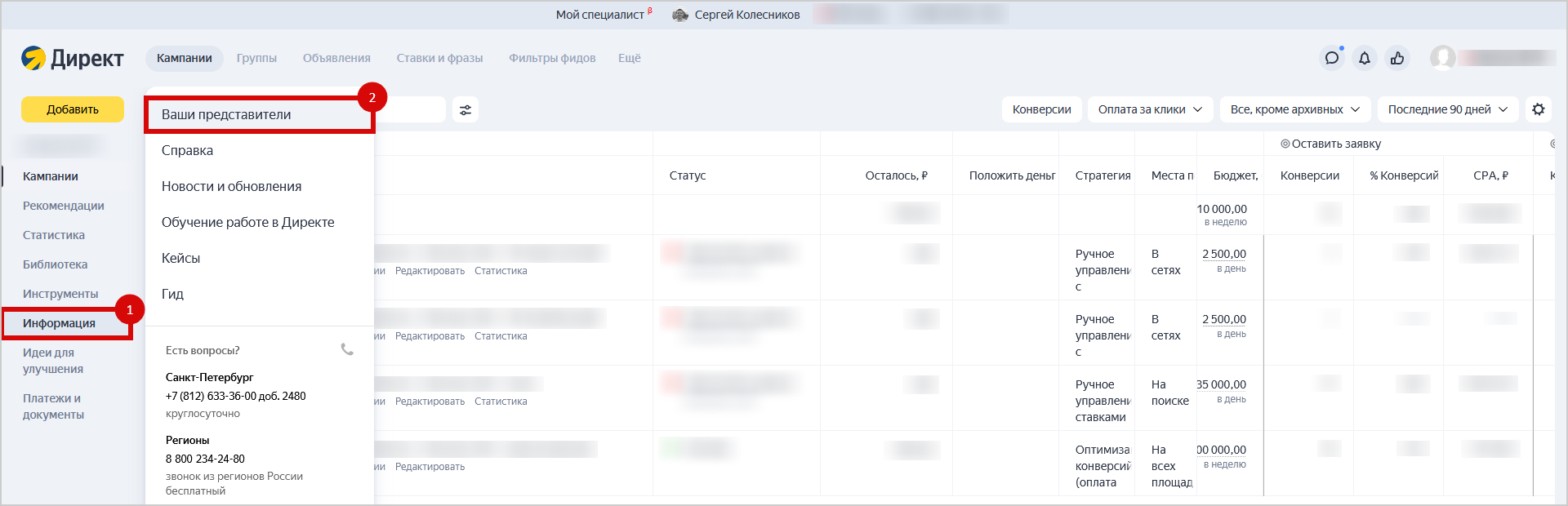Click the Бюджет column header
This screenshot has width=1568, height=506.
pyautogui.click(x=1236, y=175)
